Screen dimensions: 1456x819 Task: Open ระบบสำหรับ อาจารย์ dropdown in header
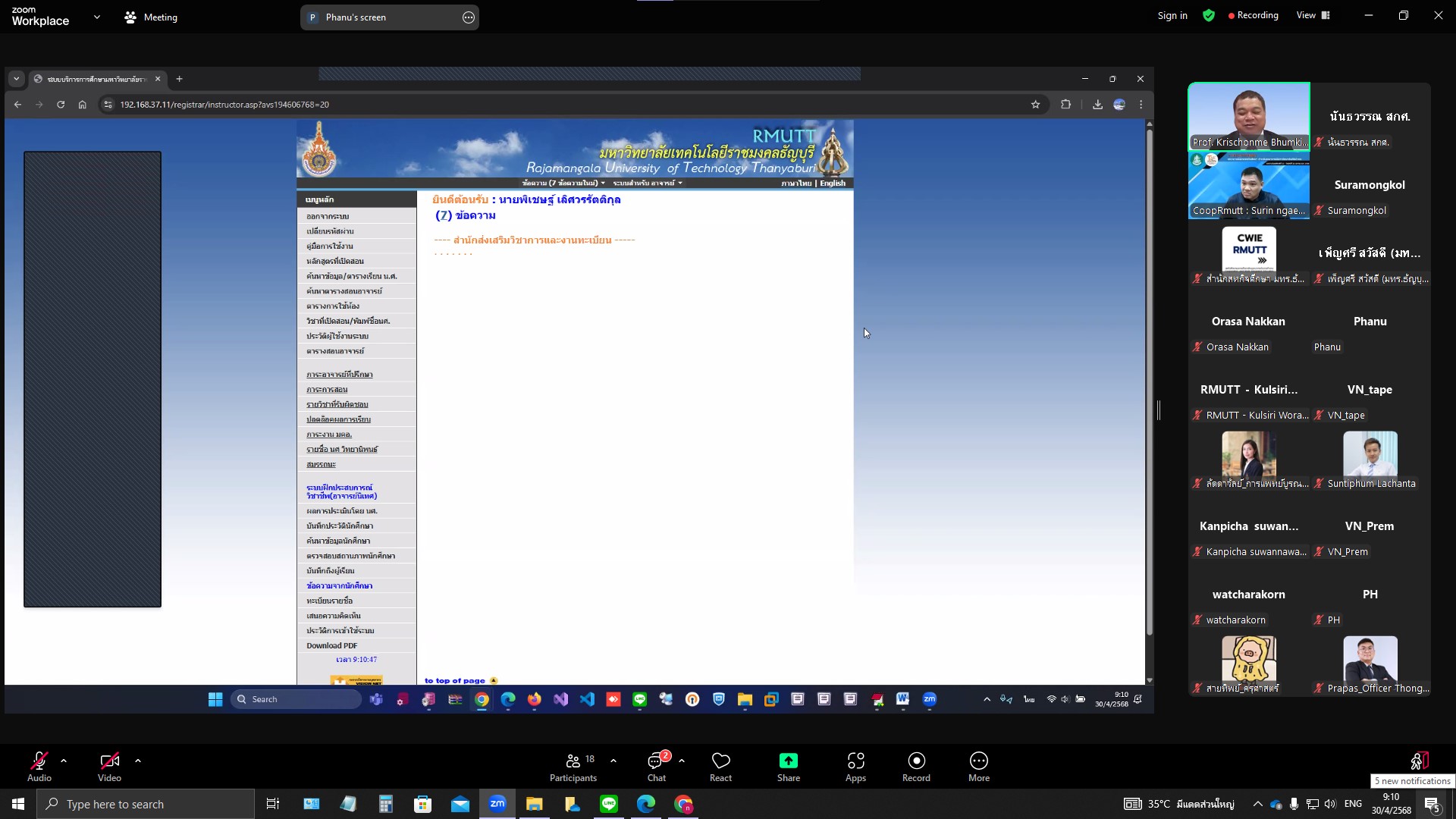click(648, 183)
